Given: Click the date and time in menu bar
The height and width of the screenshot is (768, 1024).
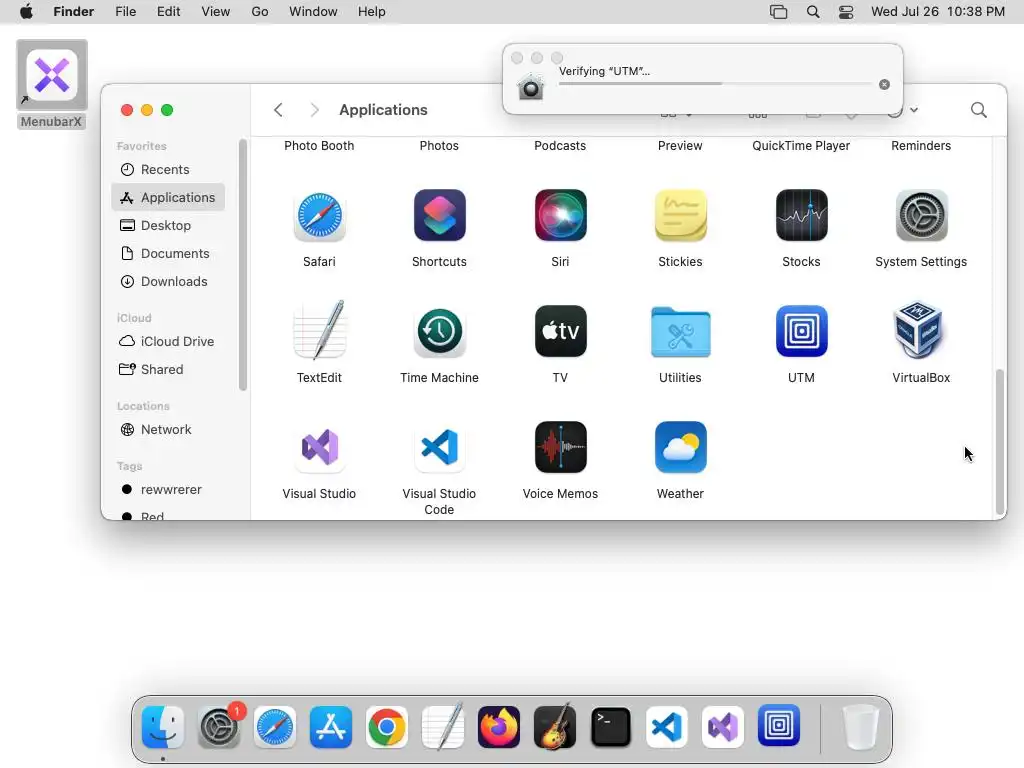Looking at the screenshot, I should [x=938, y=12].
